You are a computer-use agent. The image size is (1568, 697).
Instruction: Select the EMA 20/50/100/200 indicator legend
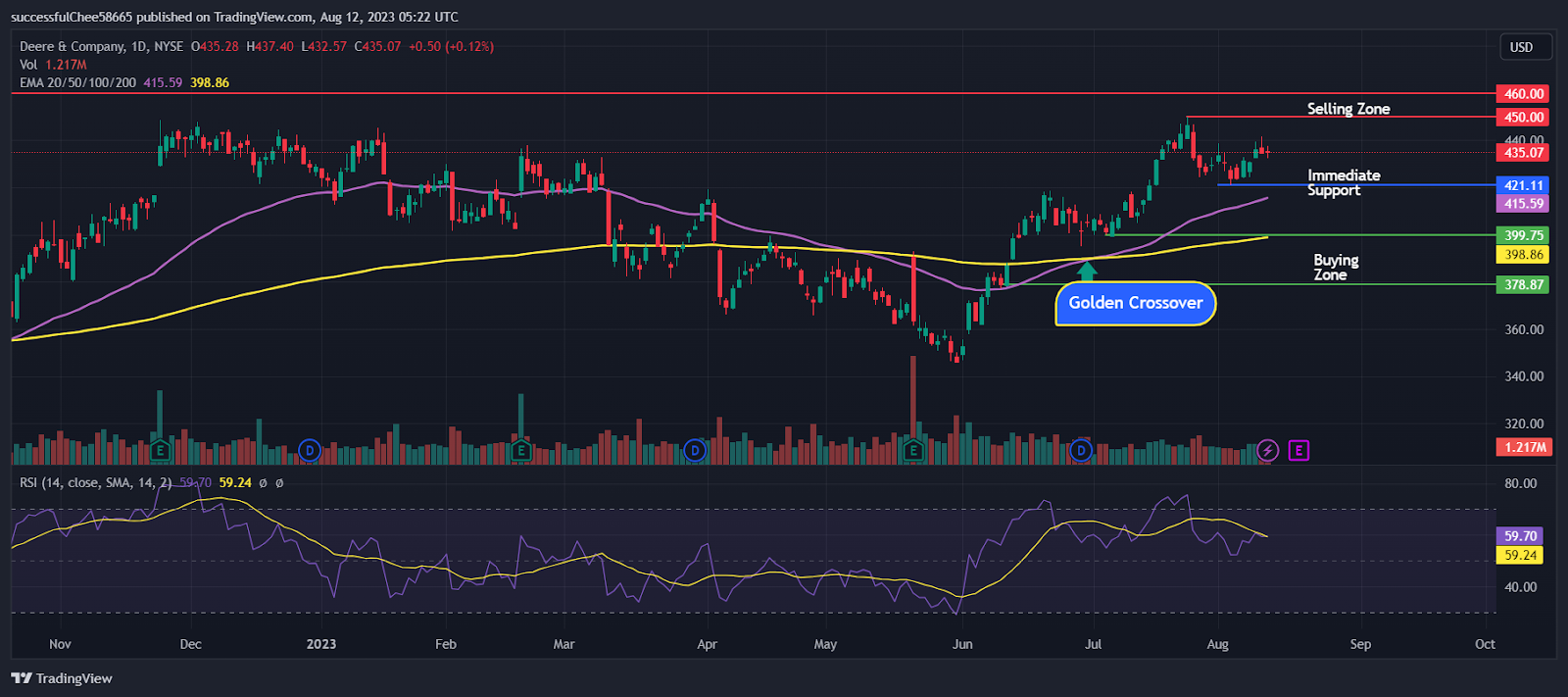pos(77,82)
